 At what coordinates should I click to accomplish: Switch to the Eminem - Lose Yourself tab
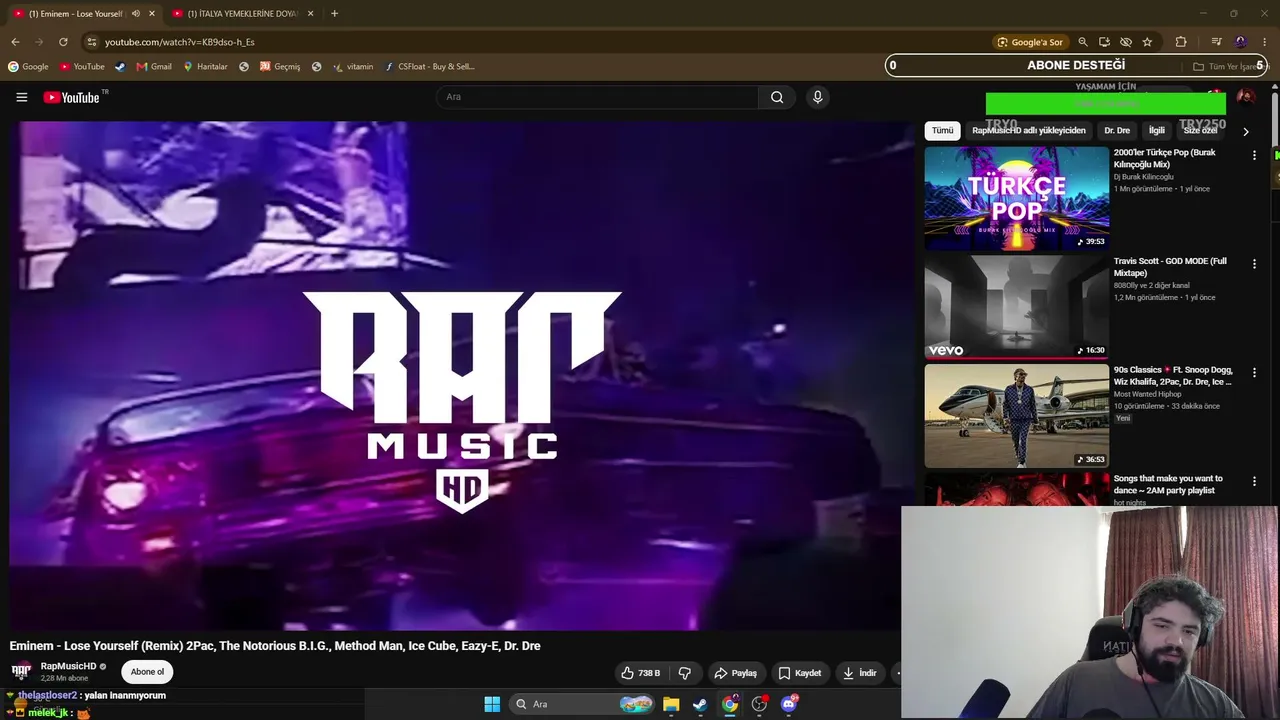75,14
